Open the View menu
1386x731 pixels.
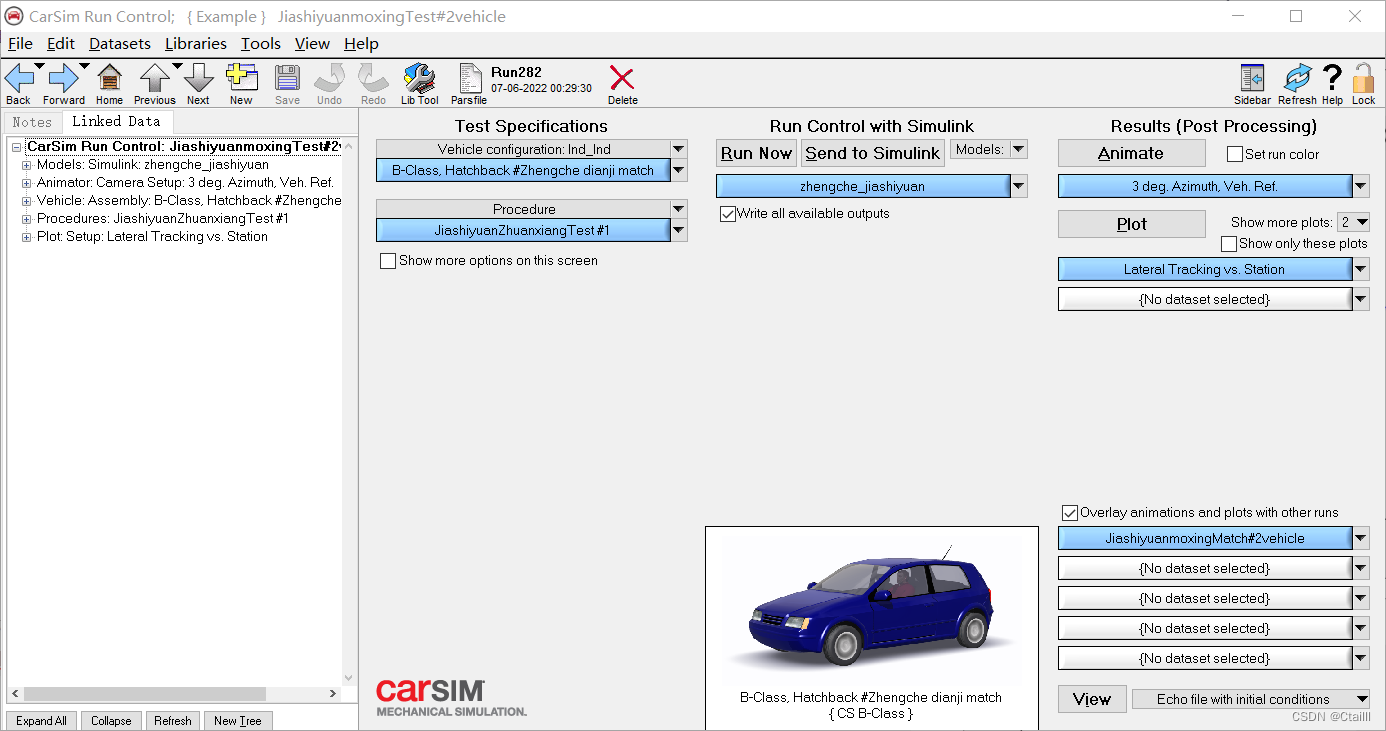click(312, 44)
